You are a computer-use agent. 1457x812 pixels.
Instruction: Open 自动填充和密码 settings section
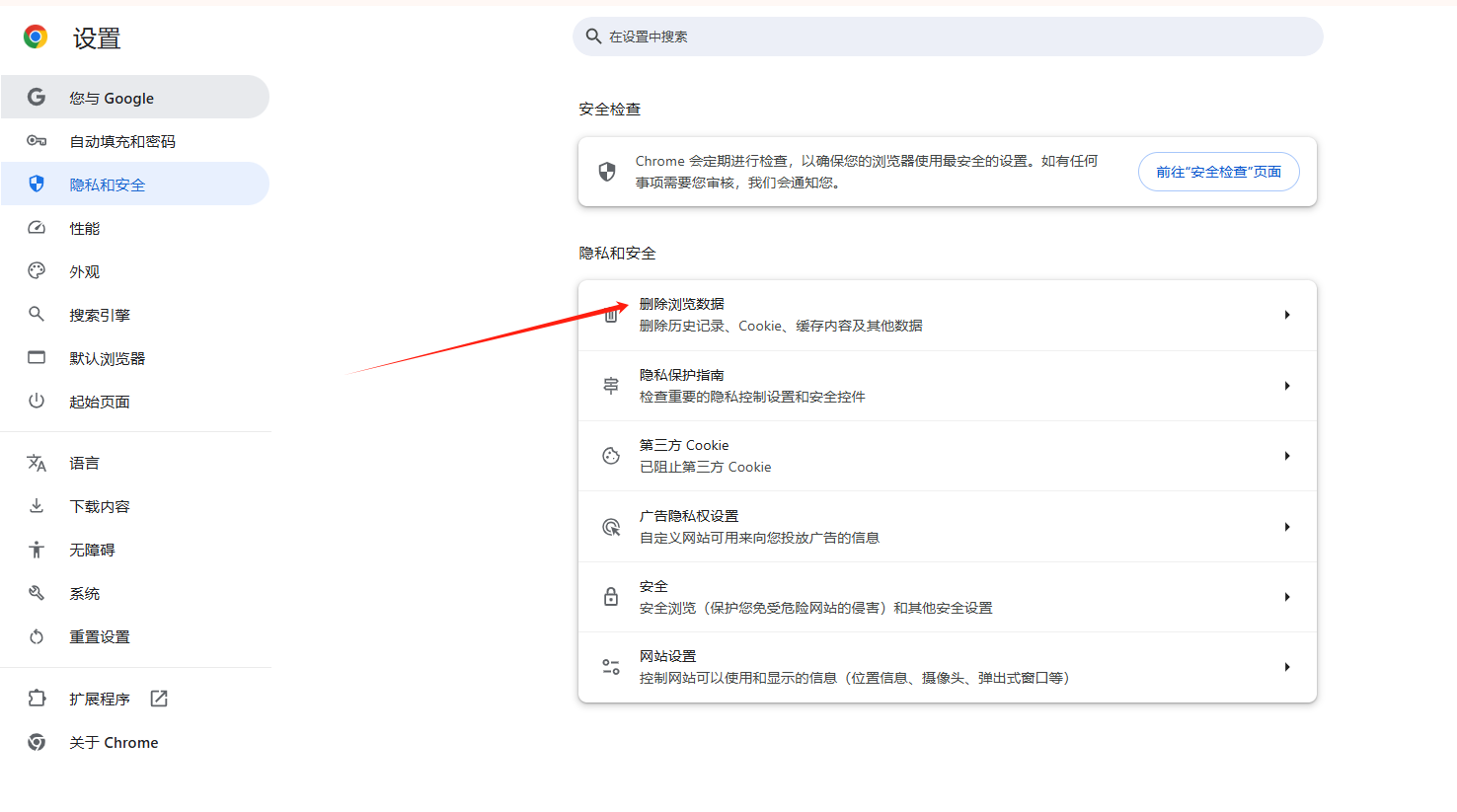134,141
